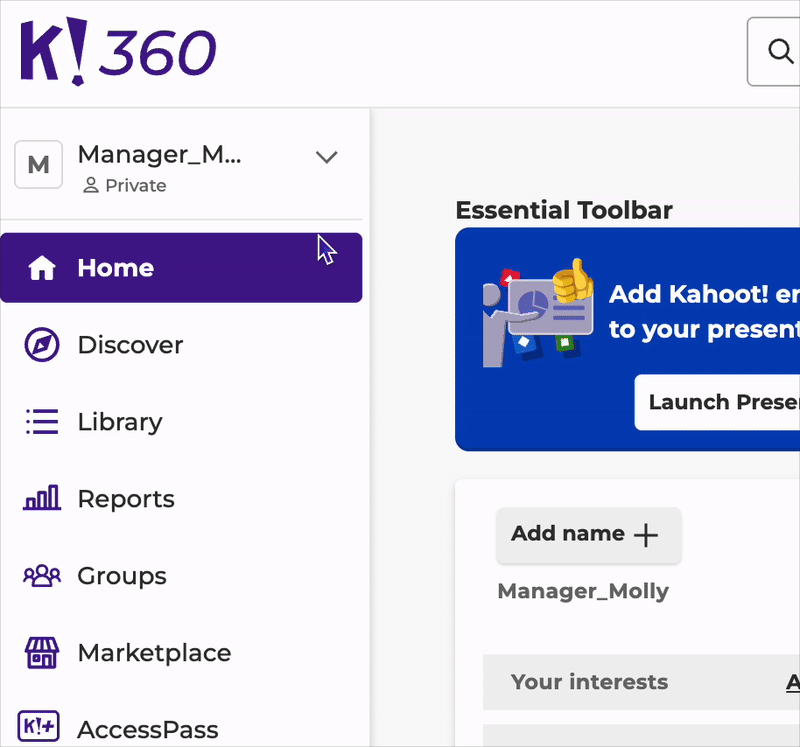Click the Your interests row label
The image size is (800, 747).
point(589,682)
